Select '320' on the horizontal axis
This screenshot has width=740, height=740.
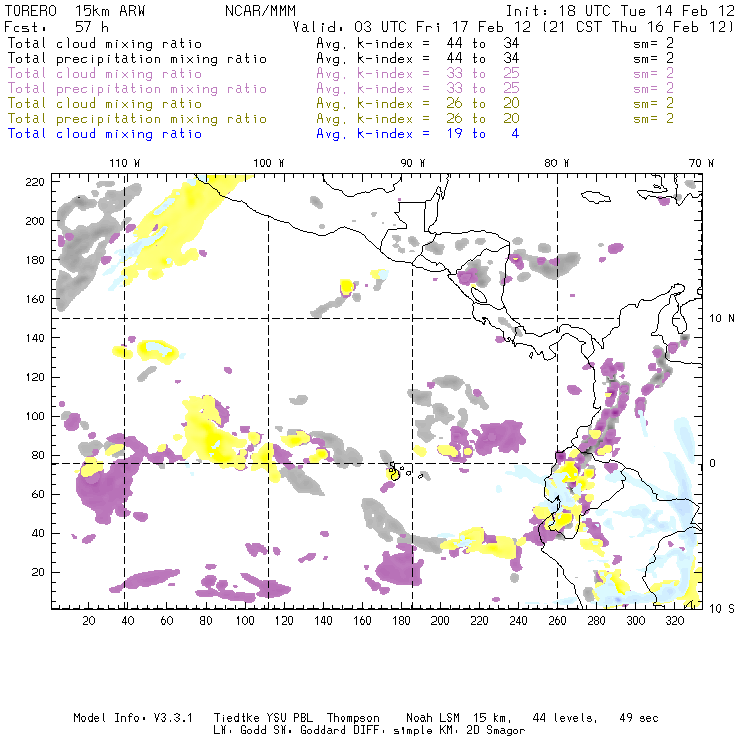[674, 621]
